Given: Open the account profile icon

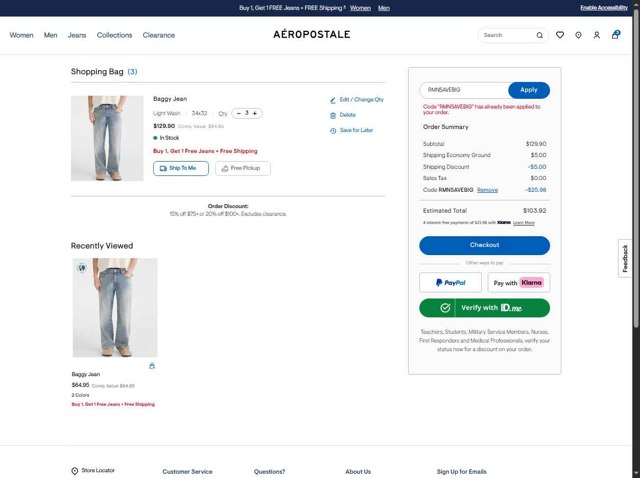Looking at the screenshot, I should point(597,35).
